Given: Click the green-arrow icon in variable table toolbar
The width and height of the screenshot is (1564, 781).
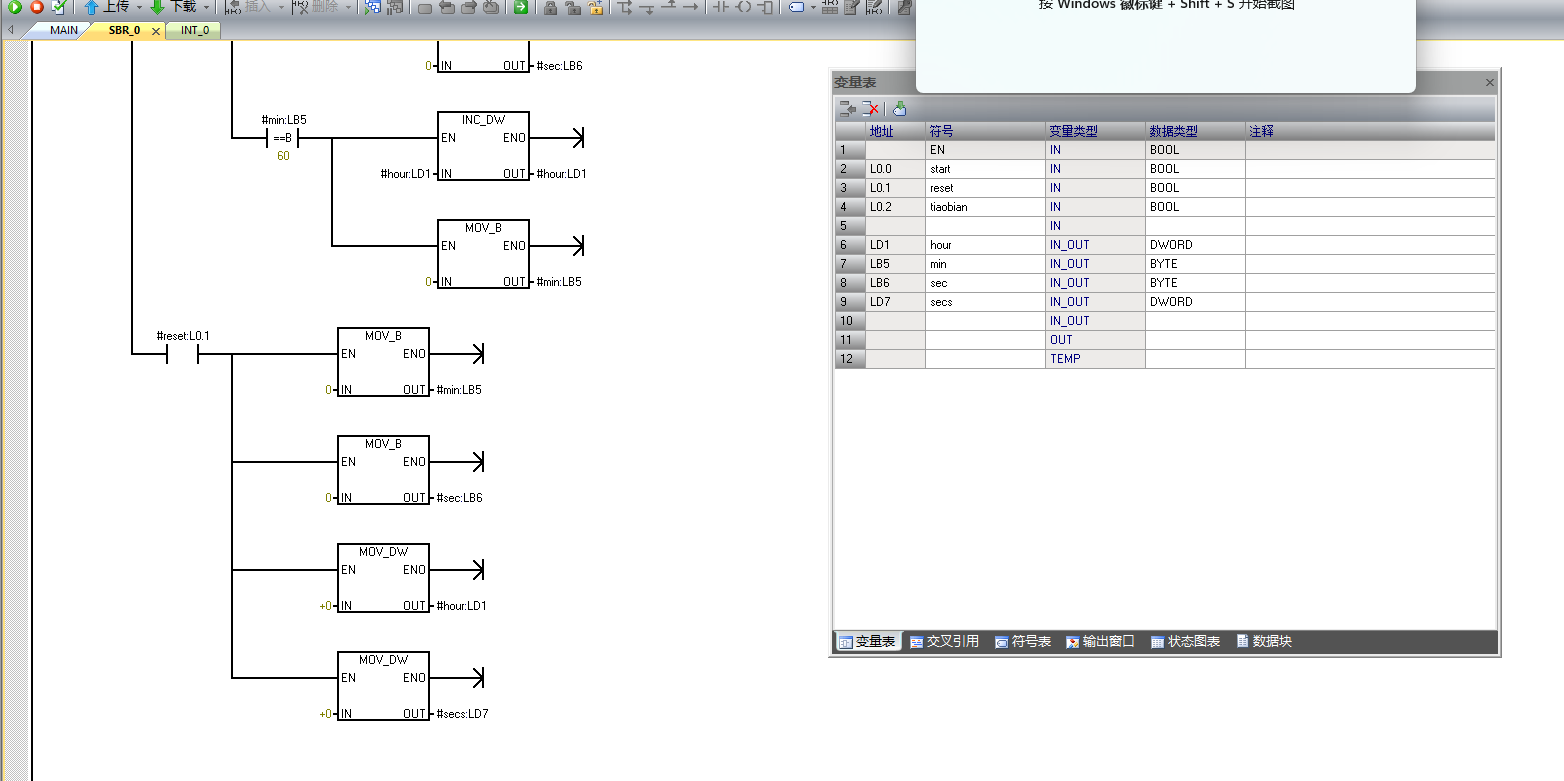Looking at the screenshot, I should (x=900, y=109).
